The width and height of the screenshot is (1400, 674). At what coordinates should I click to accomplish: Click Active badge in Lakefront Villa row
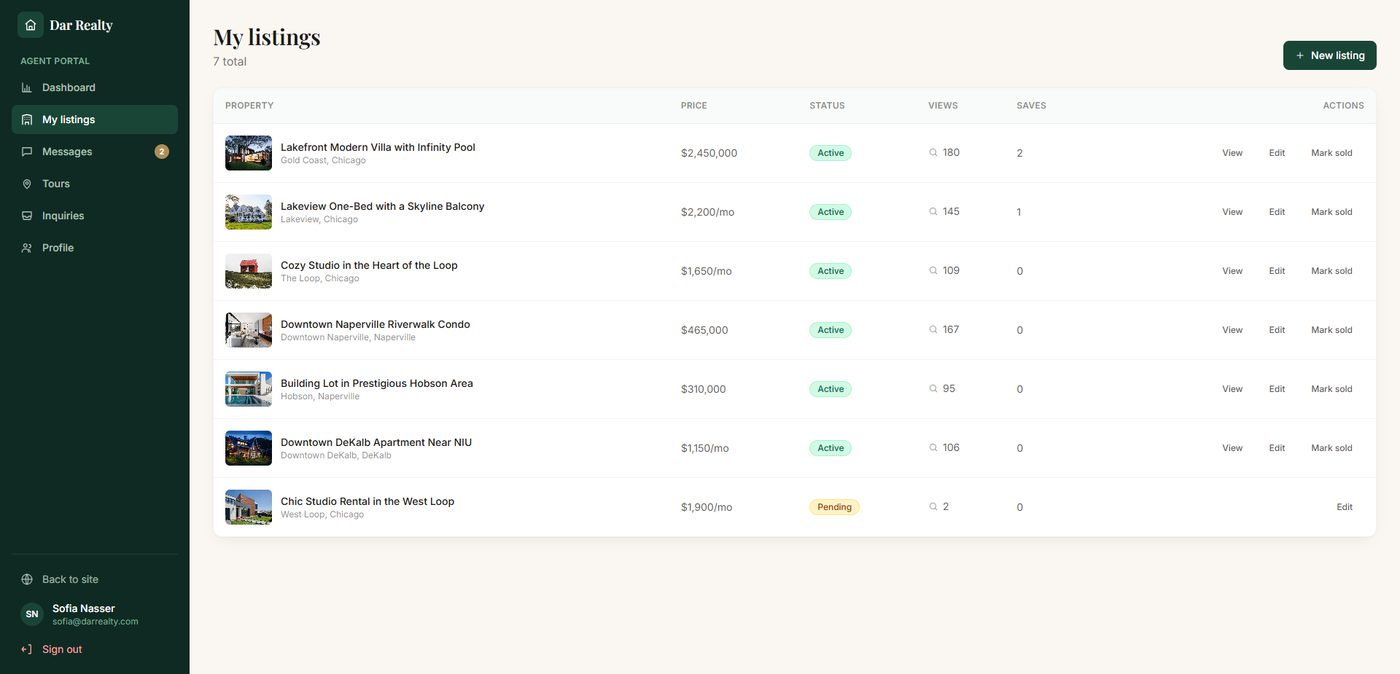(x=830, y=153)
